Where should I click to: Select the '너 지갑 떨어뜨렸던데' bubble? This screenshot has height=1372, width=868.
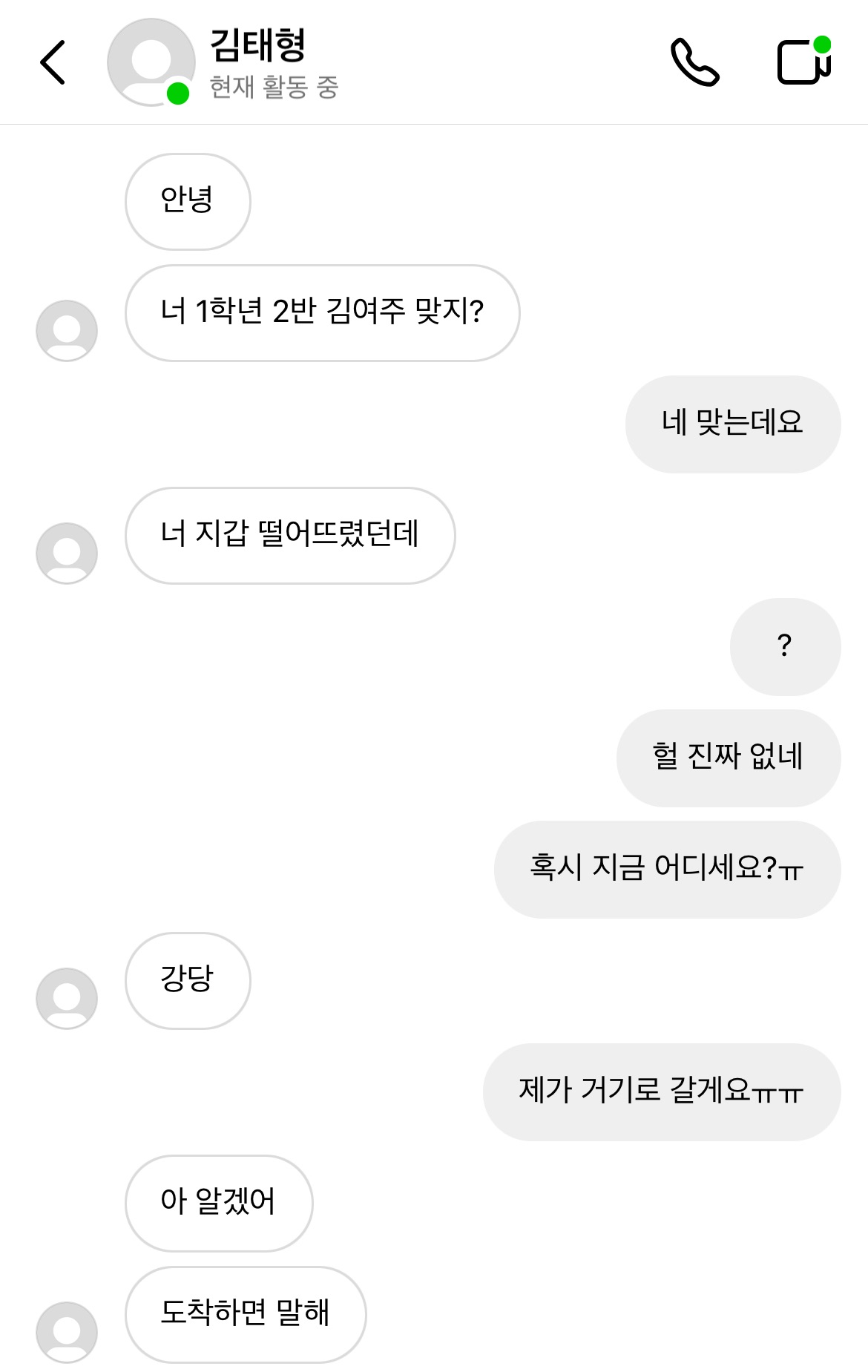click(x=290, y=536)
